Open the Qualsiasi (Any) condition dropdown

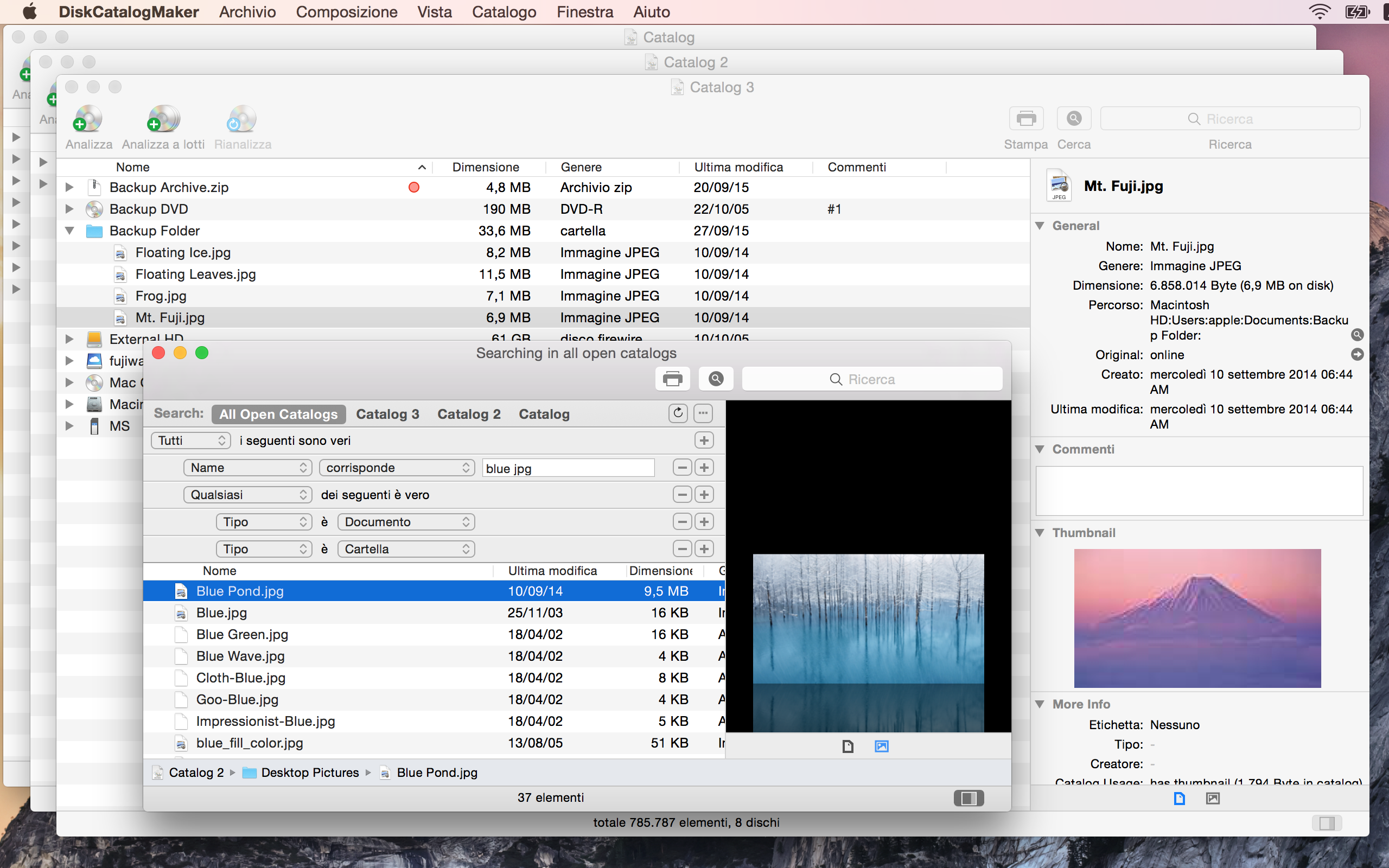point(247,494)
